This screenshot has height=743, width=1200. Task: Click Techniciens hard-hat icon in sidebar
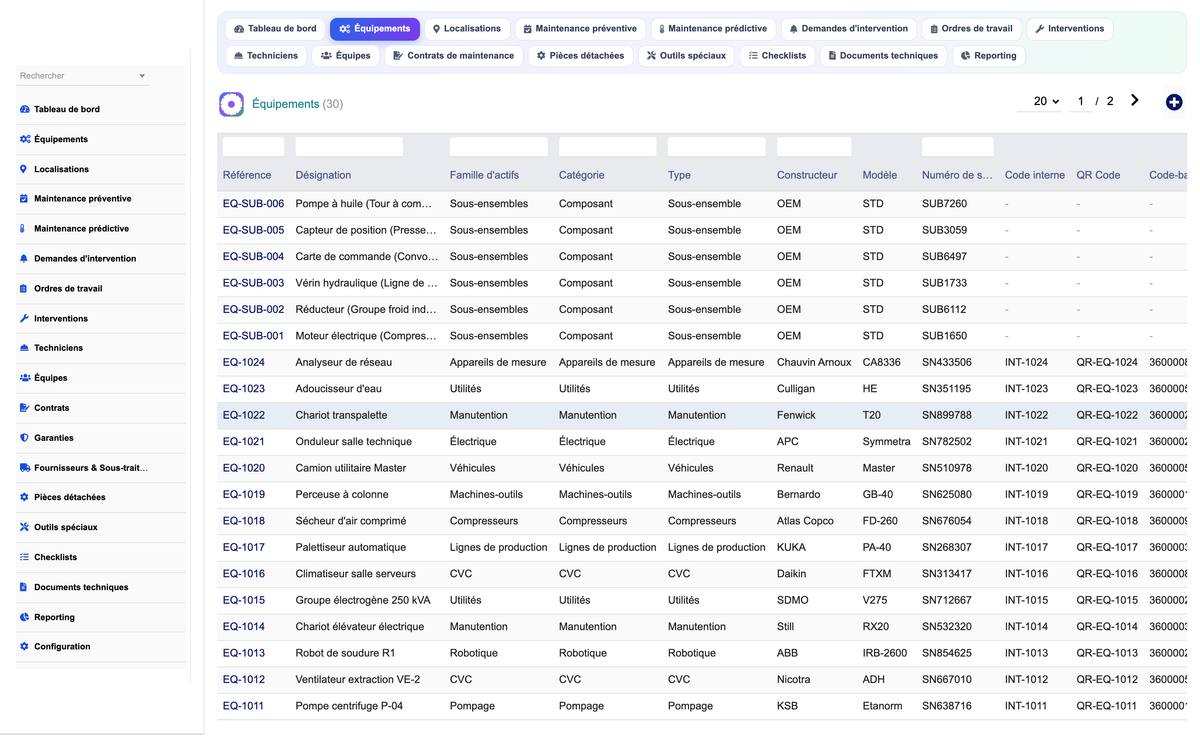[x=24, y=348]
